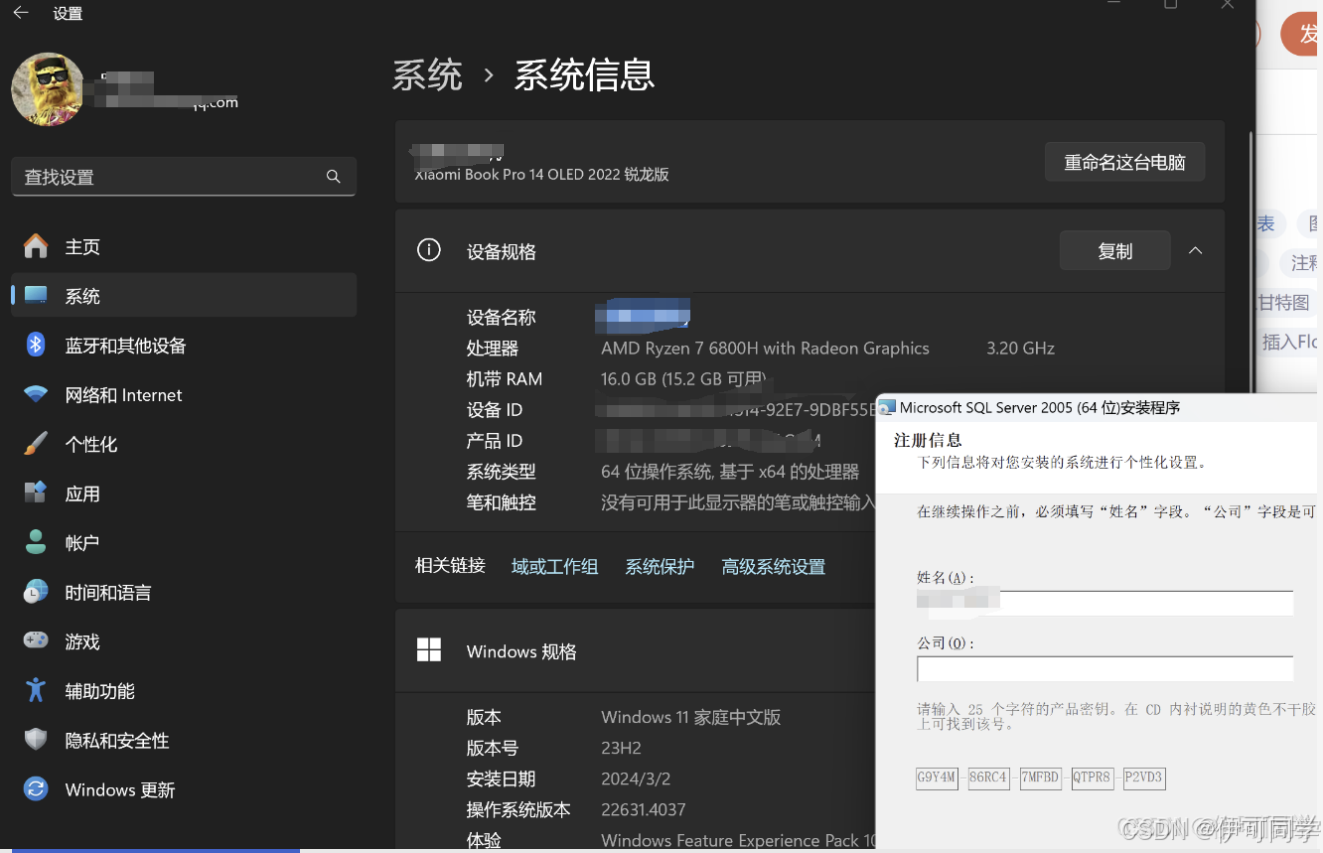Open 辅助功能 settings
The width and height of the screenshot is (1323, 853).
point(183,690)
